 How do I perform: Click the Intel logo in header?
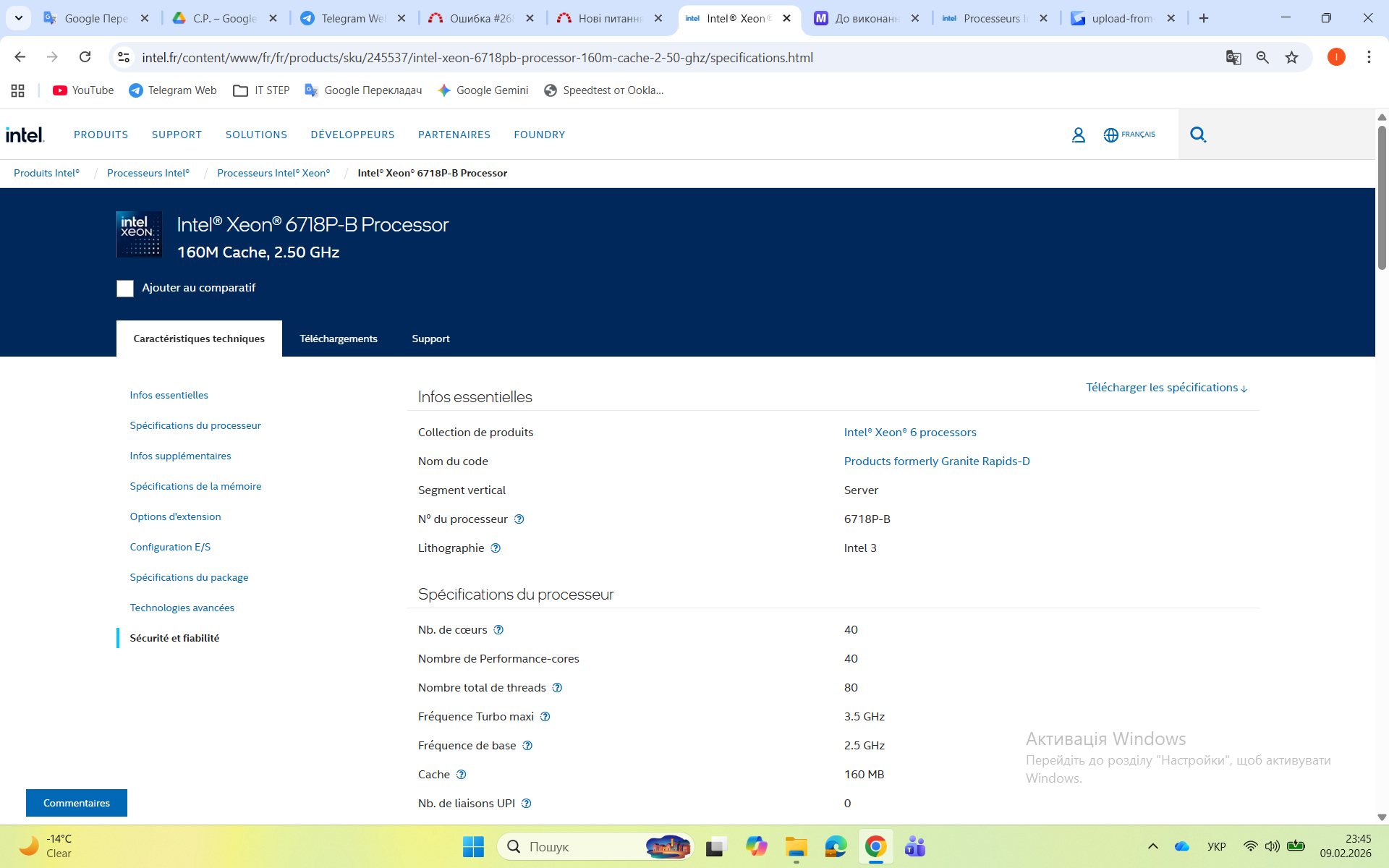coord(25,135)
